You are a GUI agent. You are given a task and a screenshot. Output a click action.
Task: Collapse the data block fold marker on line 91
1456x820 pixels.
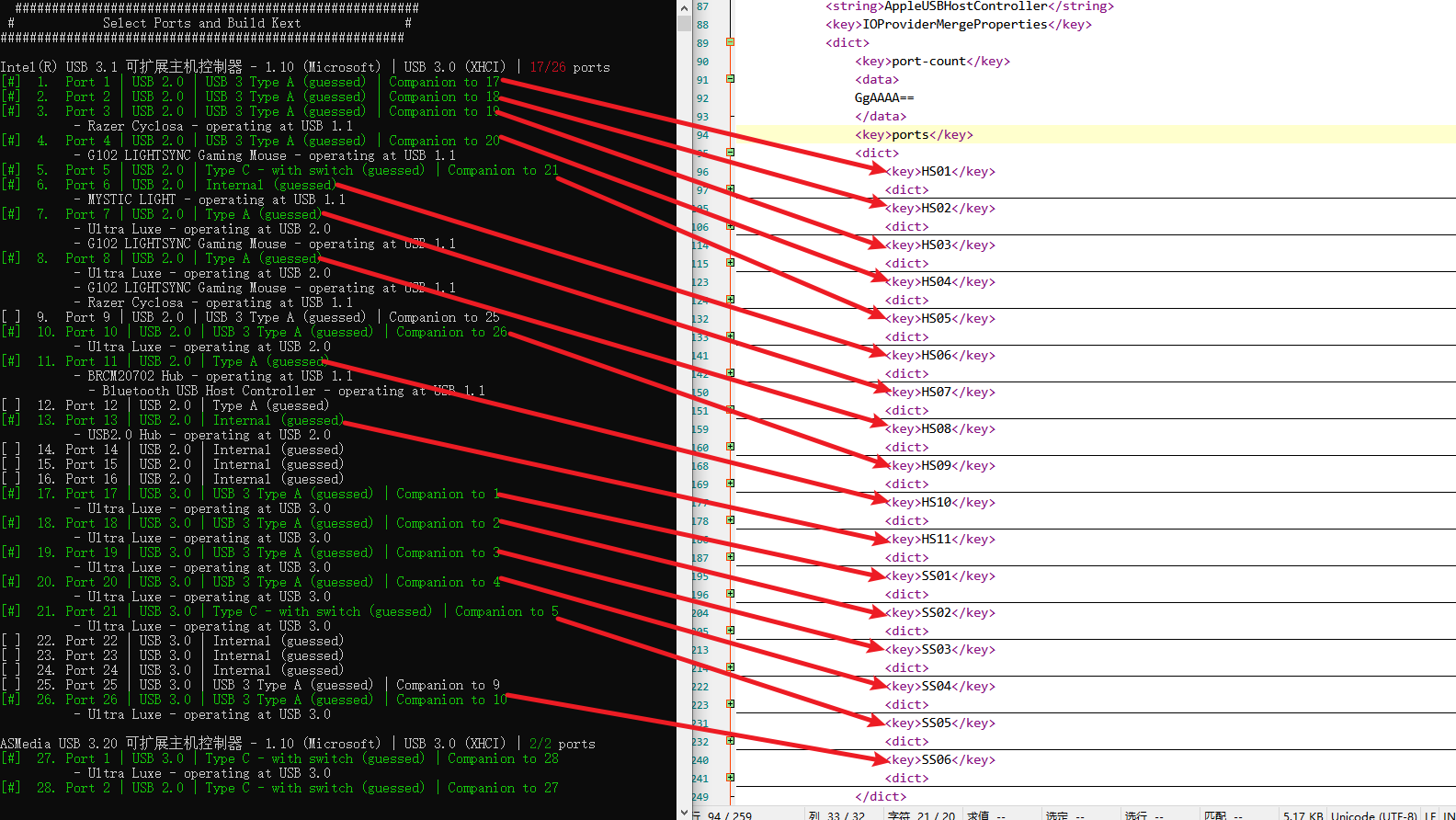(730, 79)
